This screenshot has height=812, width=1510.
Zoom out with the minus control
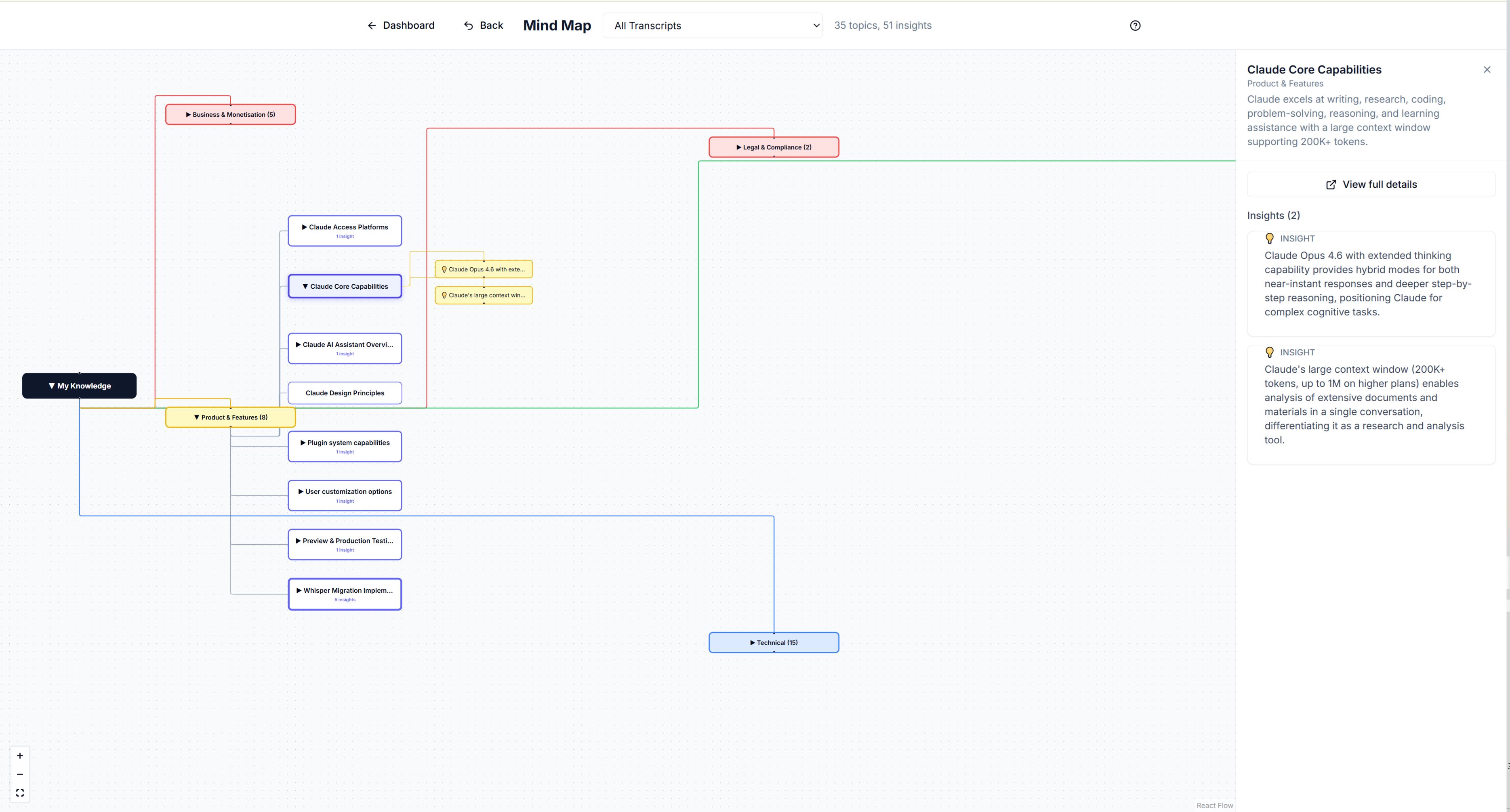click(x=20, y=774)
